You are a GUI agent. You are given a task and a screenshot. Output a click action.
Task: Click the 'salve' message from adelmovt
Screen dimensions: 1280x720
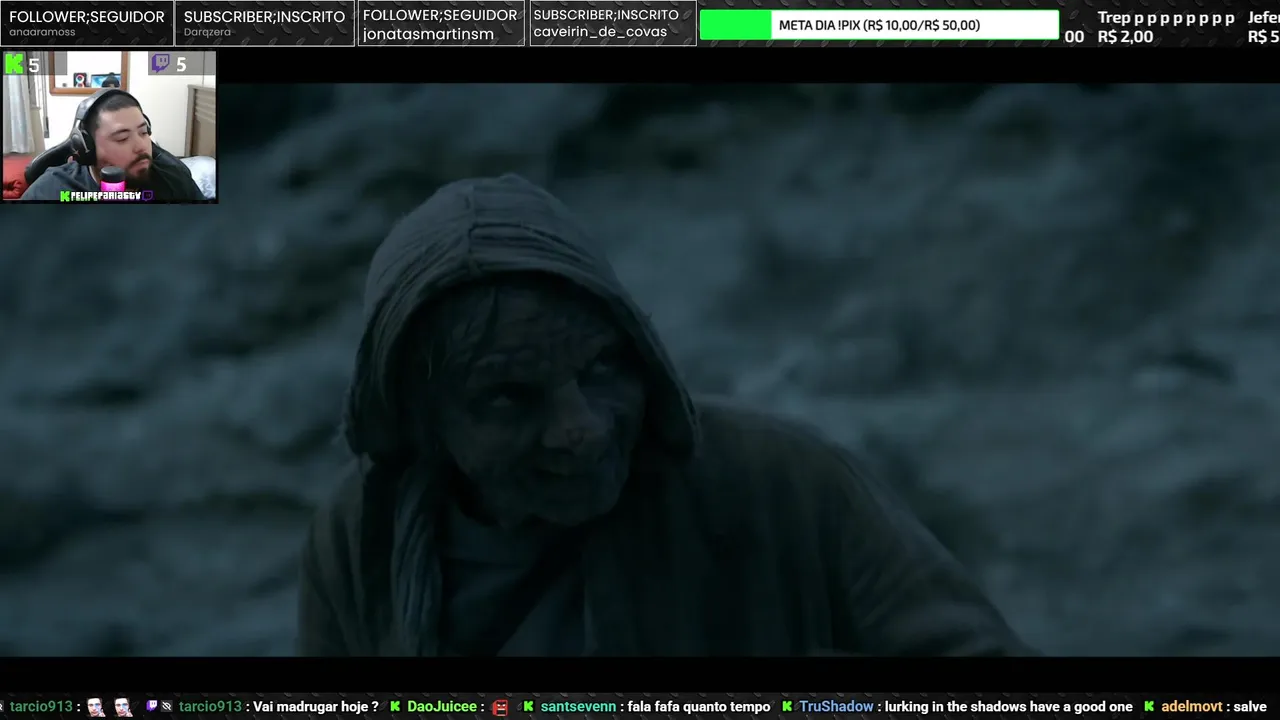coord(1250,707)
